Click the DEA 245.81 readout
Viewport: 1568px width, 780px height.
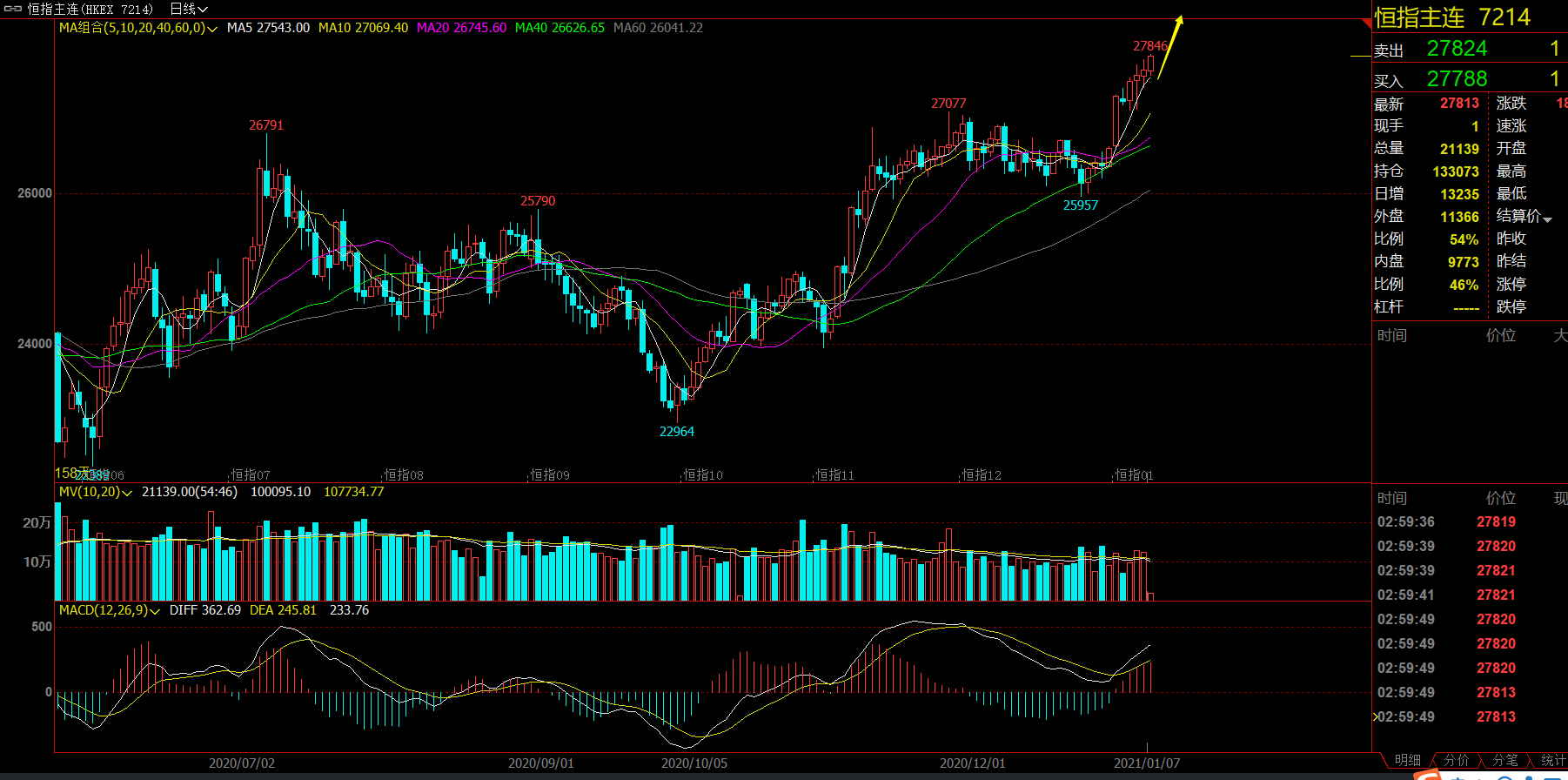(283, 610)
